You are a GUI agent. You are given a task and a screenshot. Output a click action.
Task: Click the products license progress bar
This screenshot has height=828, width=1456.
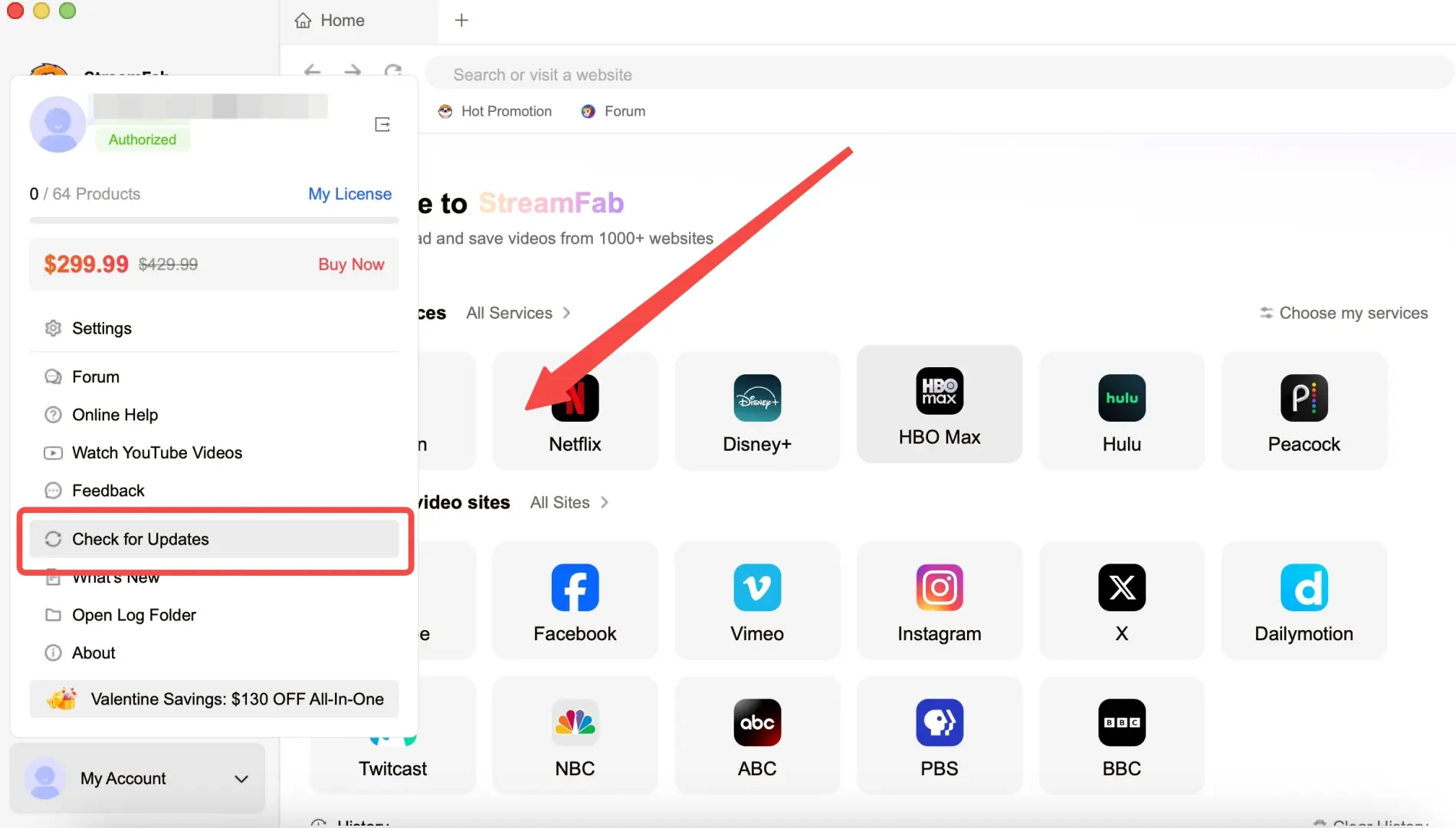click(x=214, y=220)
